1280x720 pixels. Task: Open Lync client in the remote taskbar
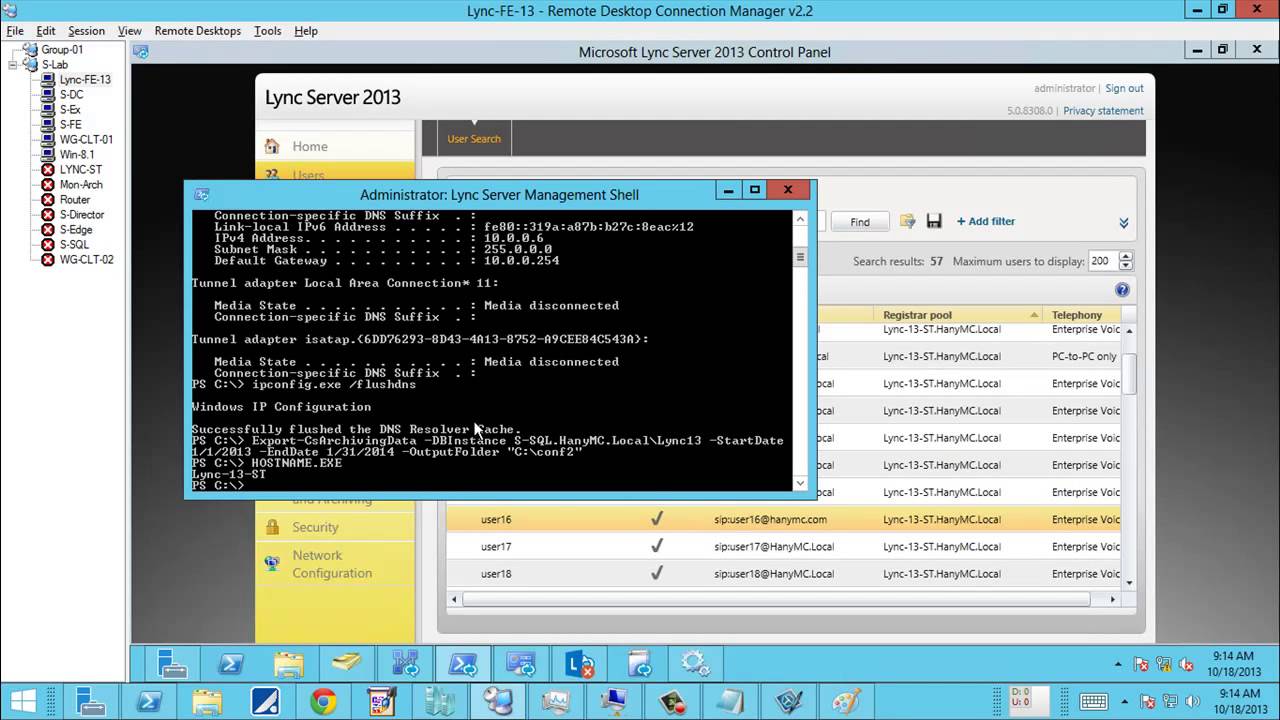pyautogui.click(x=580, y=664)
